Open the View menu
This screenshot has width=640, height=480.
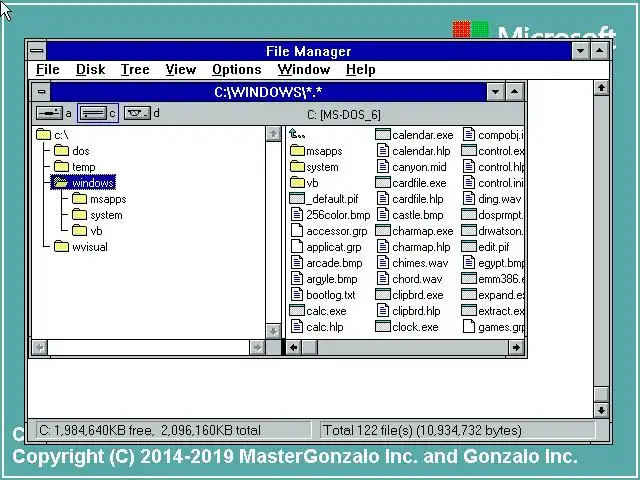click(180, 69)
